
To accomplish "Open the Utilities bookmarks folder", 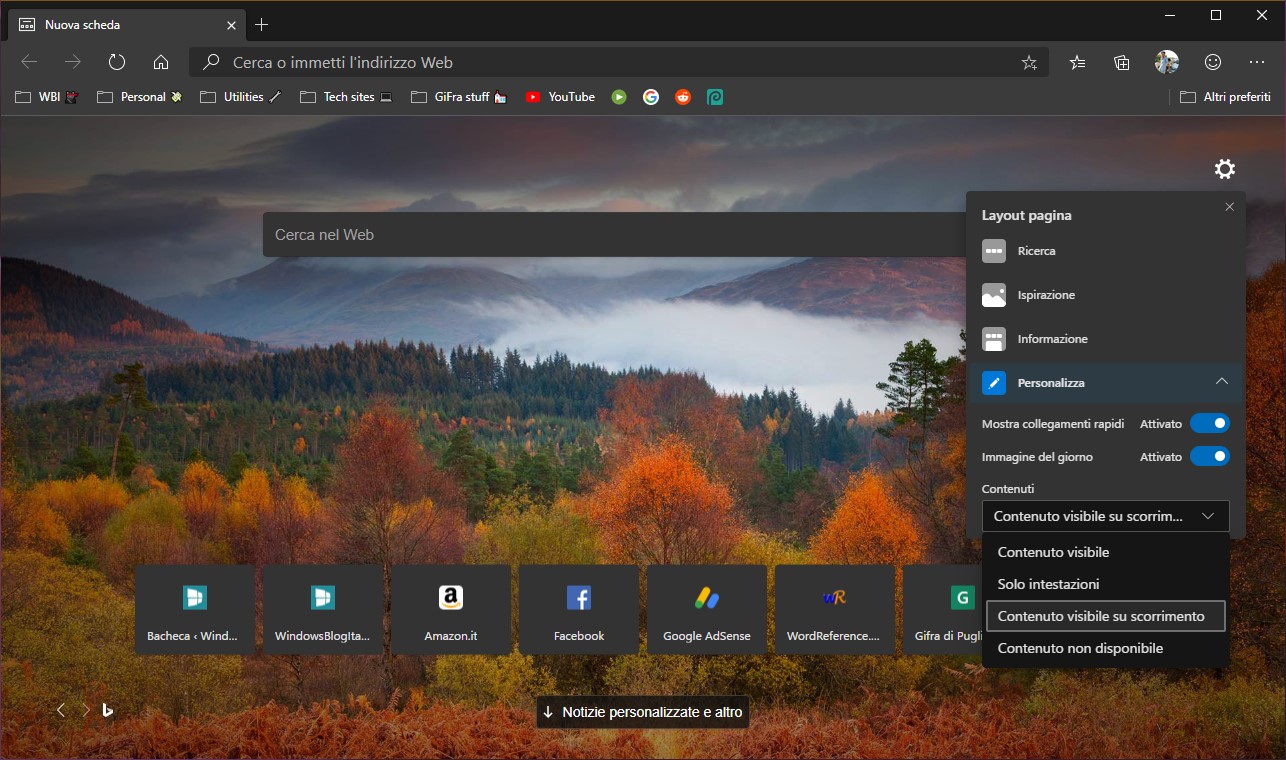I will (241, 97).
